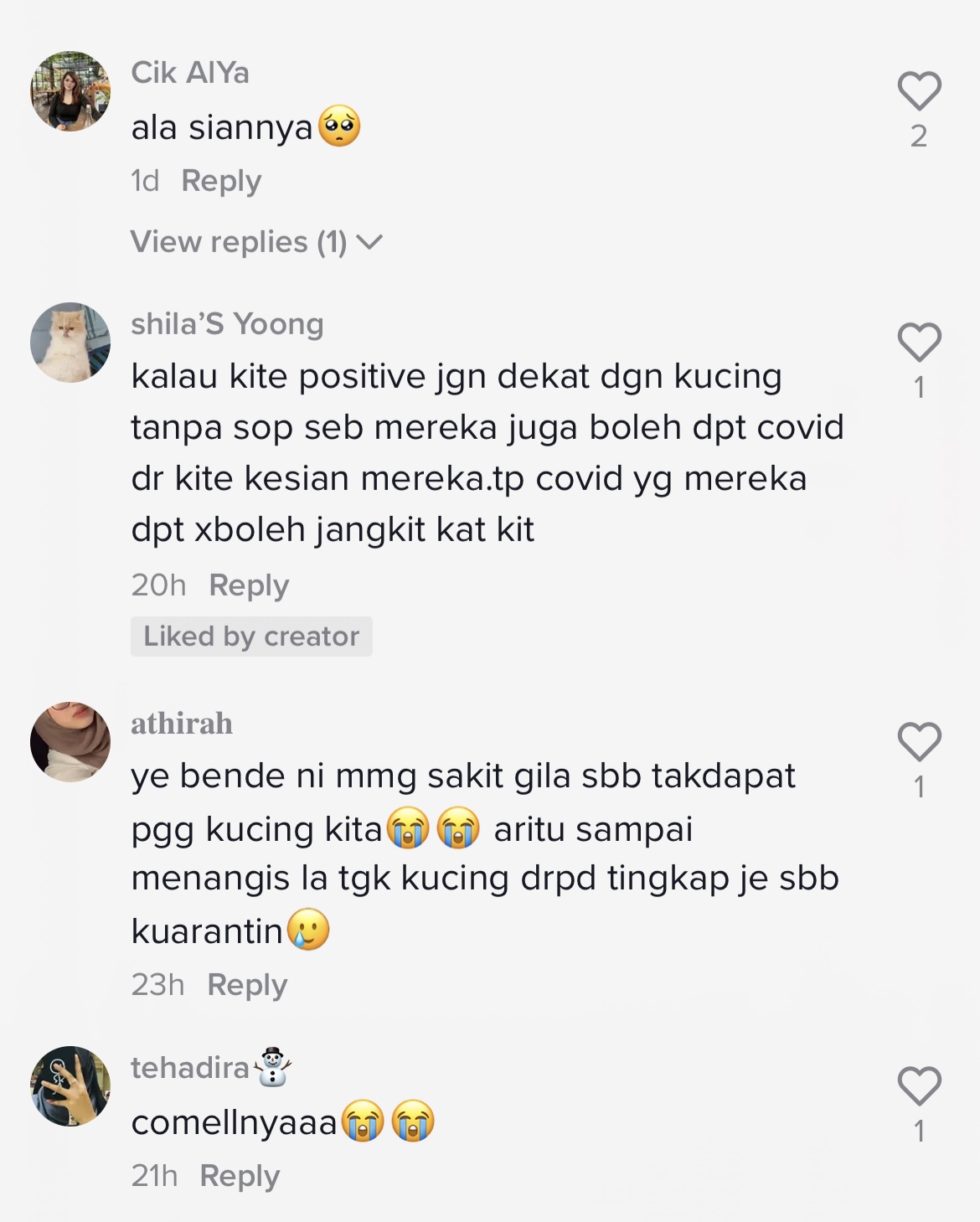Tap the heart on athirah's comment
Image resolution: width=980 pixels, height=1222 pixels.
pos(920,742)
